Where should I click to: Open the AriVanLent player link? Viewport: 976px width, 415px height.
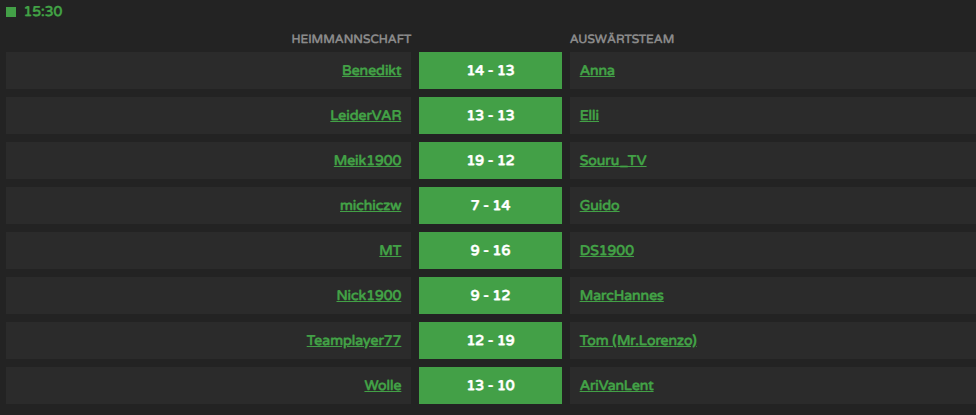pyautogui.click(x=617, y=386)
